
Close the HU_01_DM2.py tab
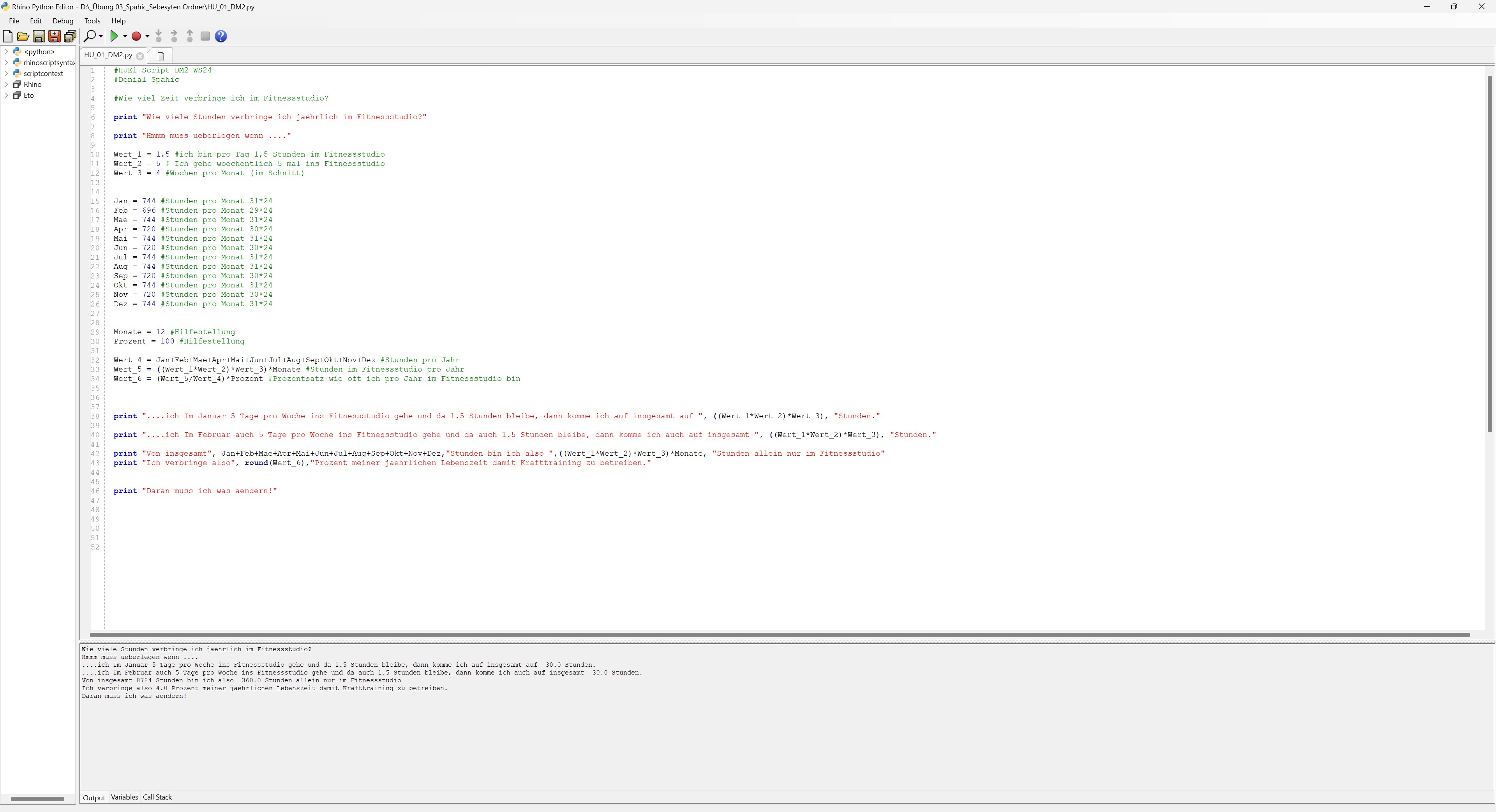click(139, 56)
